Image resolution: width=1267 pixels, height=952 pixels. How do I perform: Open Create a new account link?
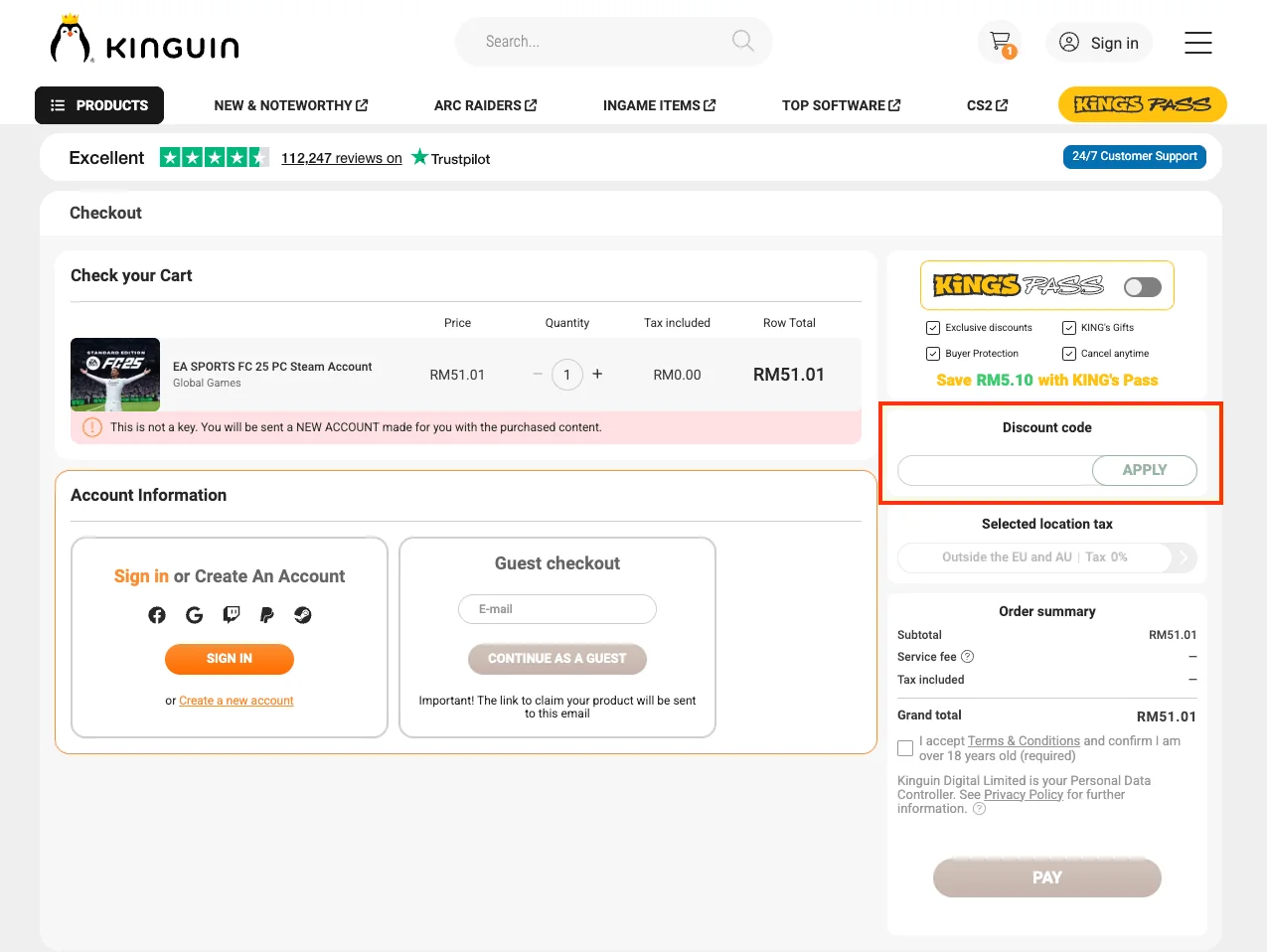pyautogui.click(x=237, y=701)
